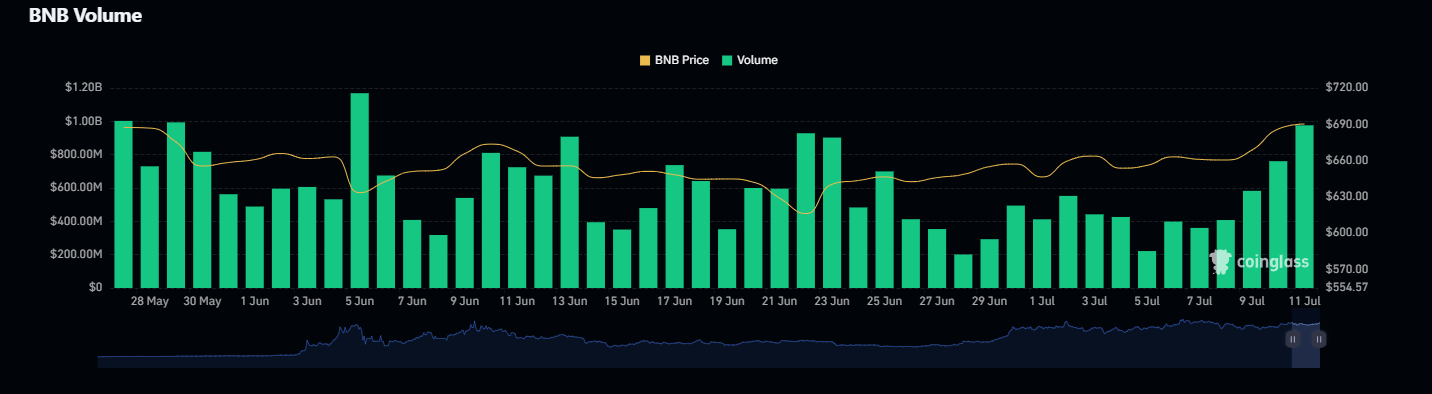Click the volume bar for 7 Jun
The height and width of the screenshot is (394, 1432).
pyautogui.click(x=412, y=254)
